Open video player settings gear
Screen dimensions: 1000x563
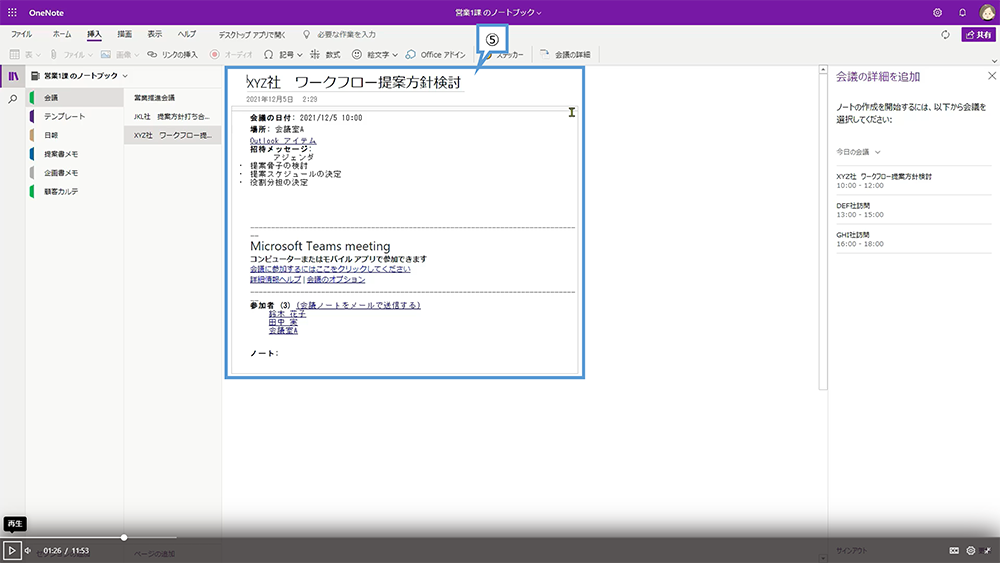click(971, 550)
